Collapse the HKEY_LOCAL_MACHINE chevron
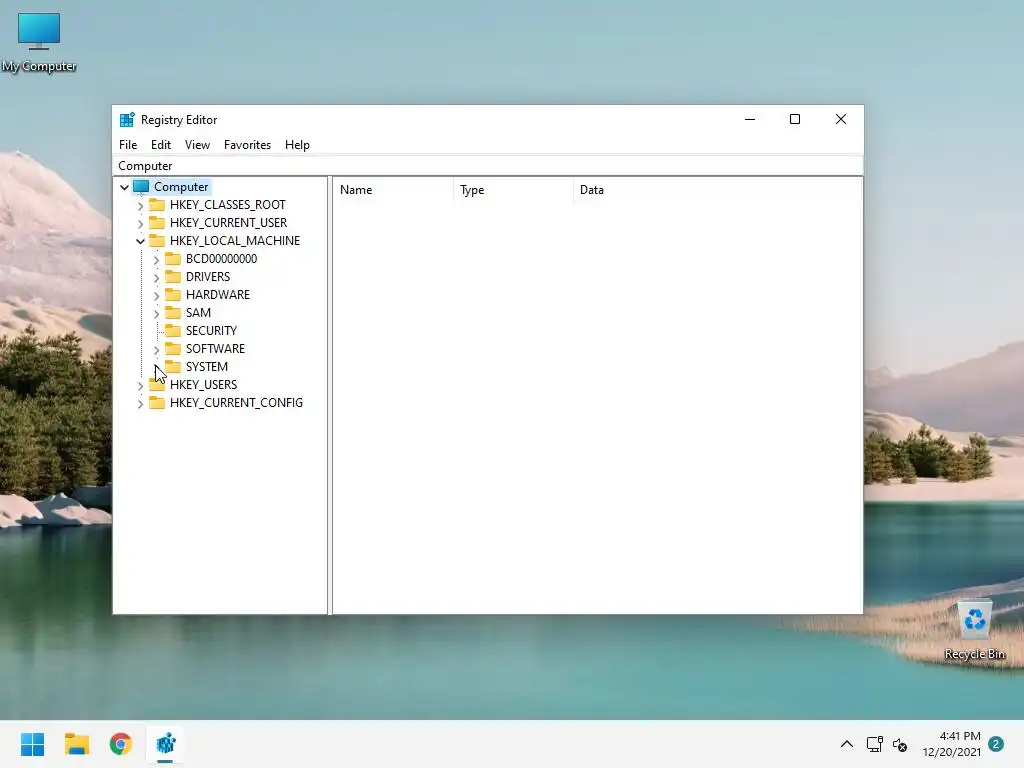The width and height of the screenshot is (1024, 768). pos(140,241)
